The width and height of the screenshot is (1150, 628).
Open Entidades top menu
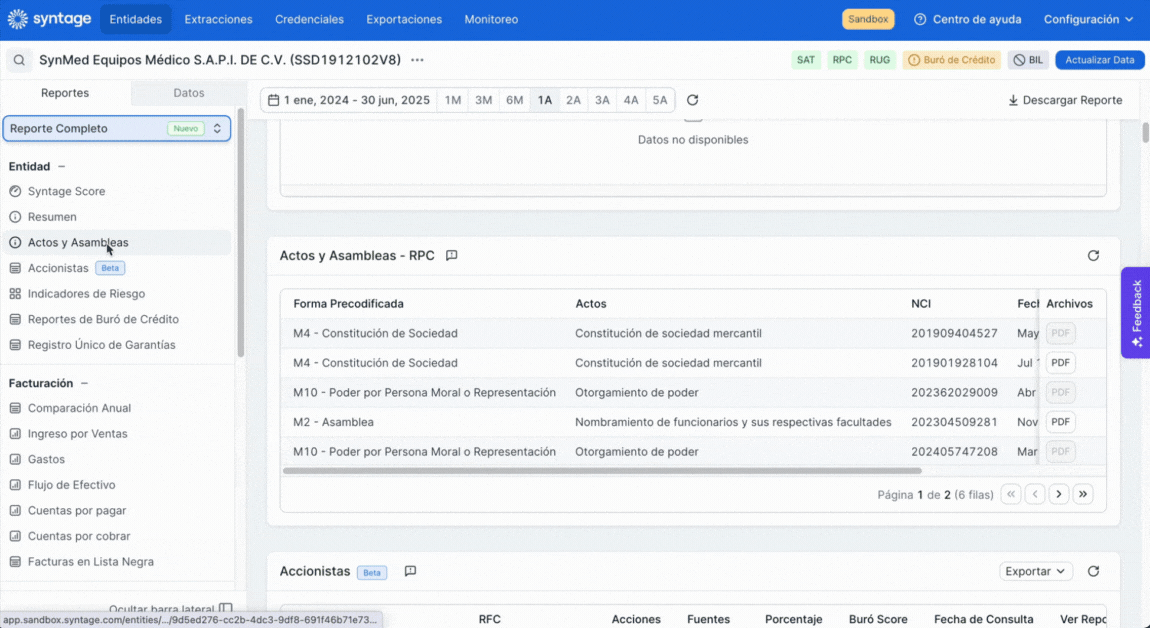point(136,19)
